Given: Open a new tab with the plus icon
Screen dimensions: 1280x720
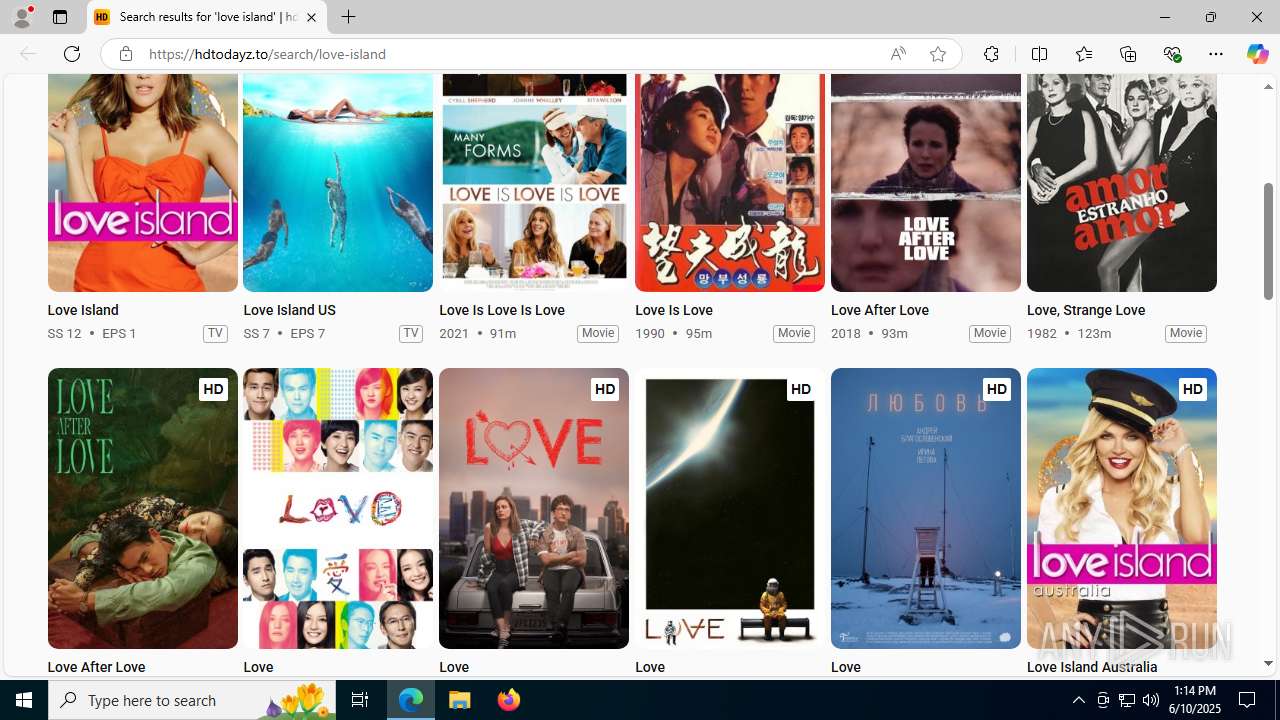Looking at the screenshot, I should [348, 17].
